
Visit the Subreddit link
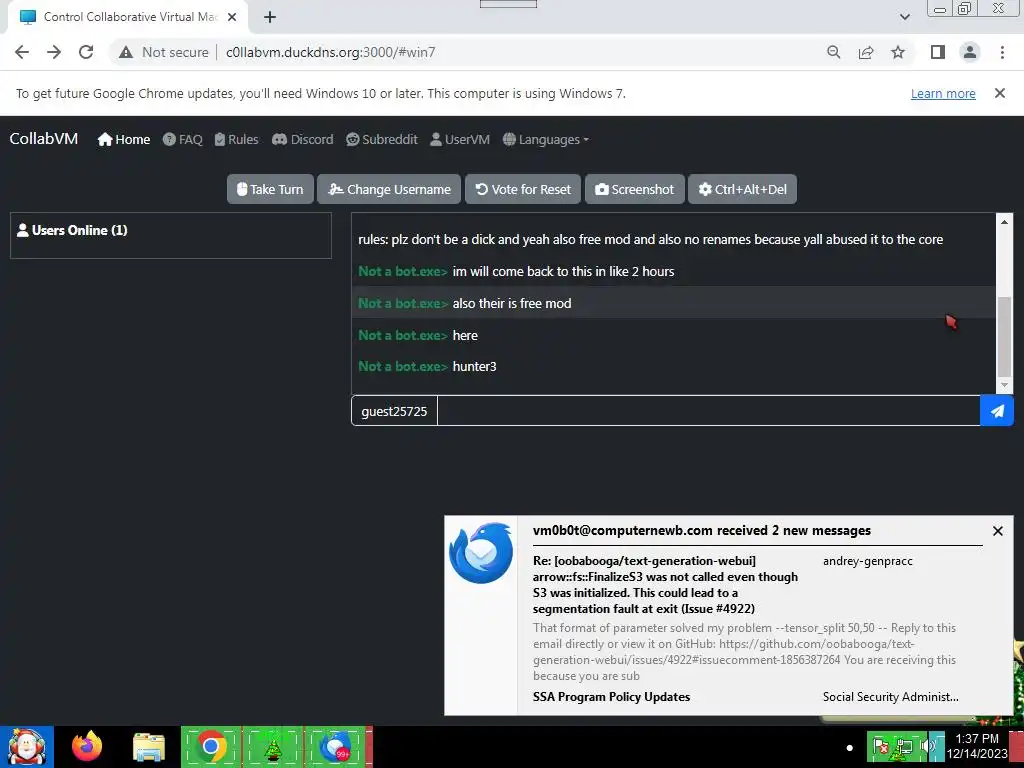382,139
